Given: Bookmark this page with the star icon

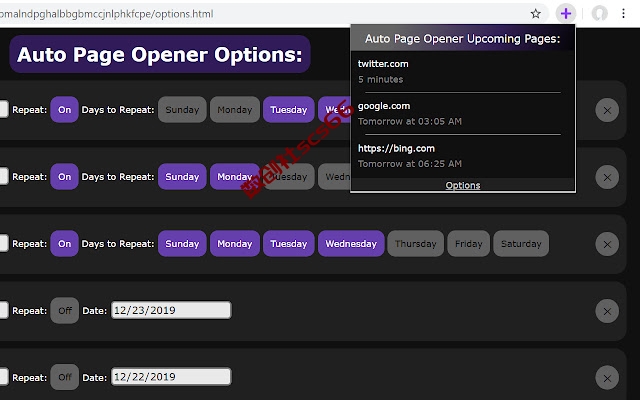Looking at the screenshot, I should pos(536,14).
